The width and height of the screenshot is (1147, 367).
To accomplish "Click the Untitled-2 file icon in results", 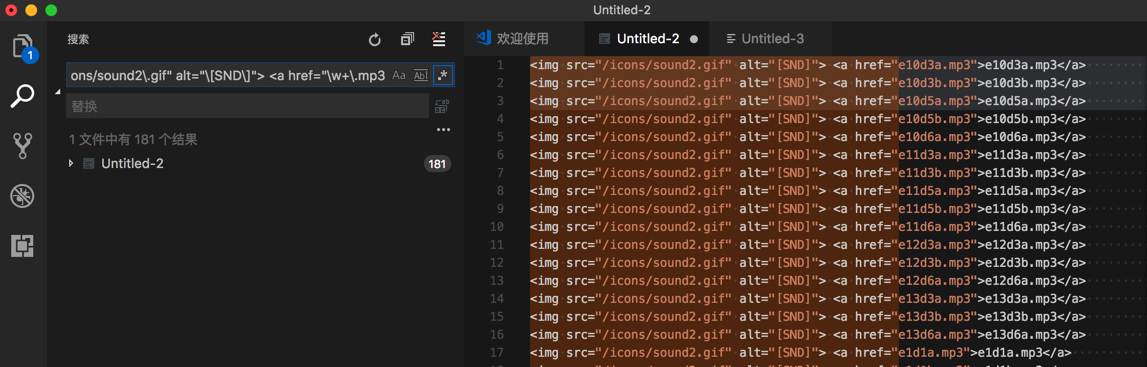I will (88, 164).
